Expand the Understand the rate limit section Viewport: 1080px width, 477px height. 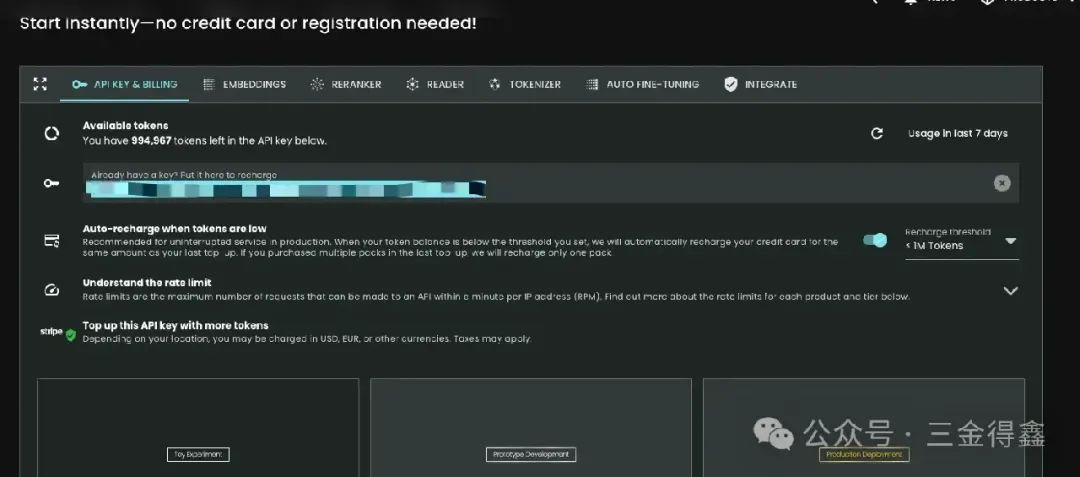point(1010,291)
